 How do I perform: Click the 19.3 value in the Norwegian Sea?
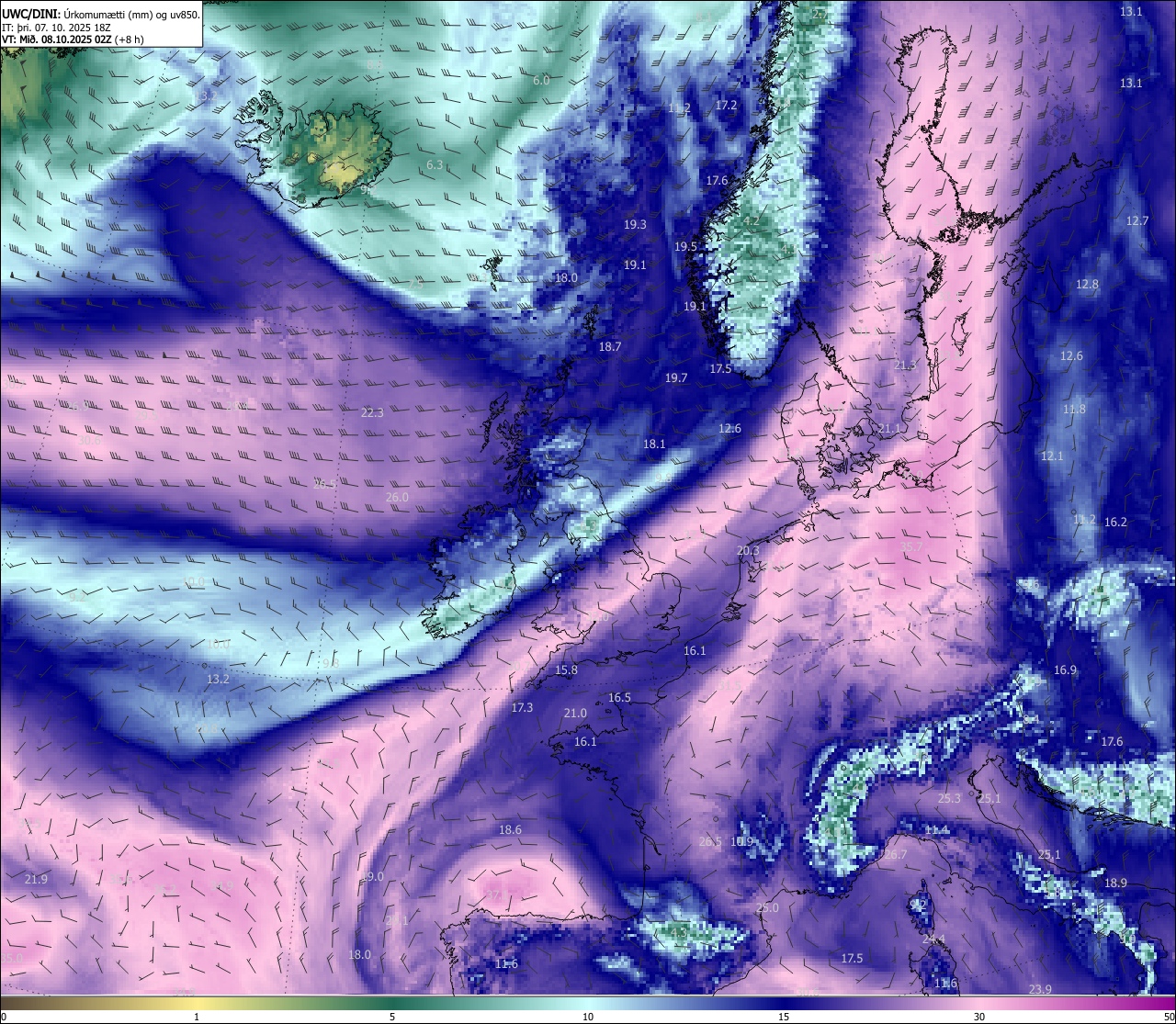pyautogui.click(x=635, y=224)
